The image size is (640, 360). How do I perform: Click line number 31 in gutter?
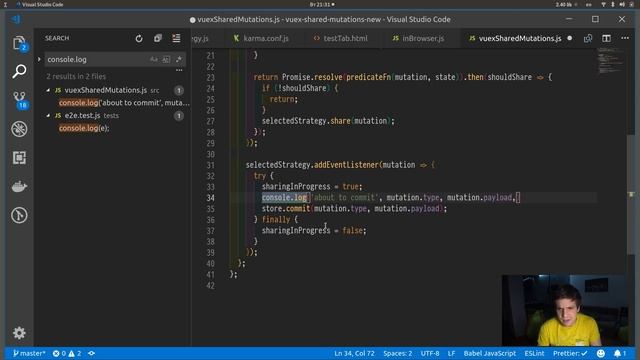(210, 165)
